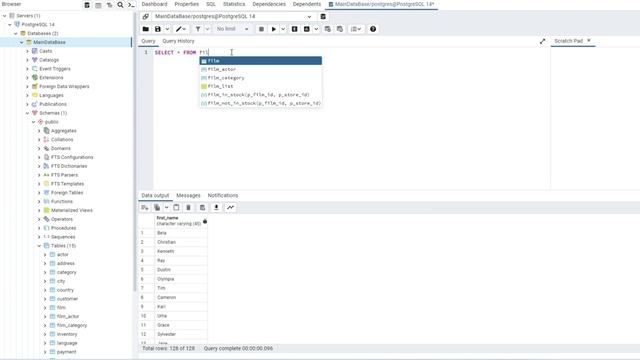Select the Extensions node in the tree

point(51,78)
